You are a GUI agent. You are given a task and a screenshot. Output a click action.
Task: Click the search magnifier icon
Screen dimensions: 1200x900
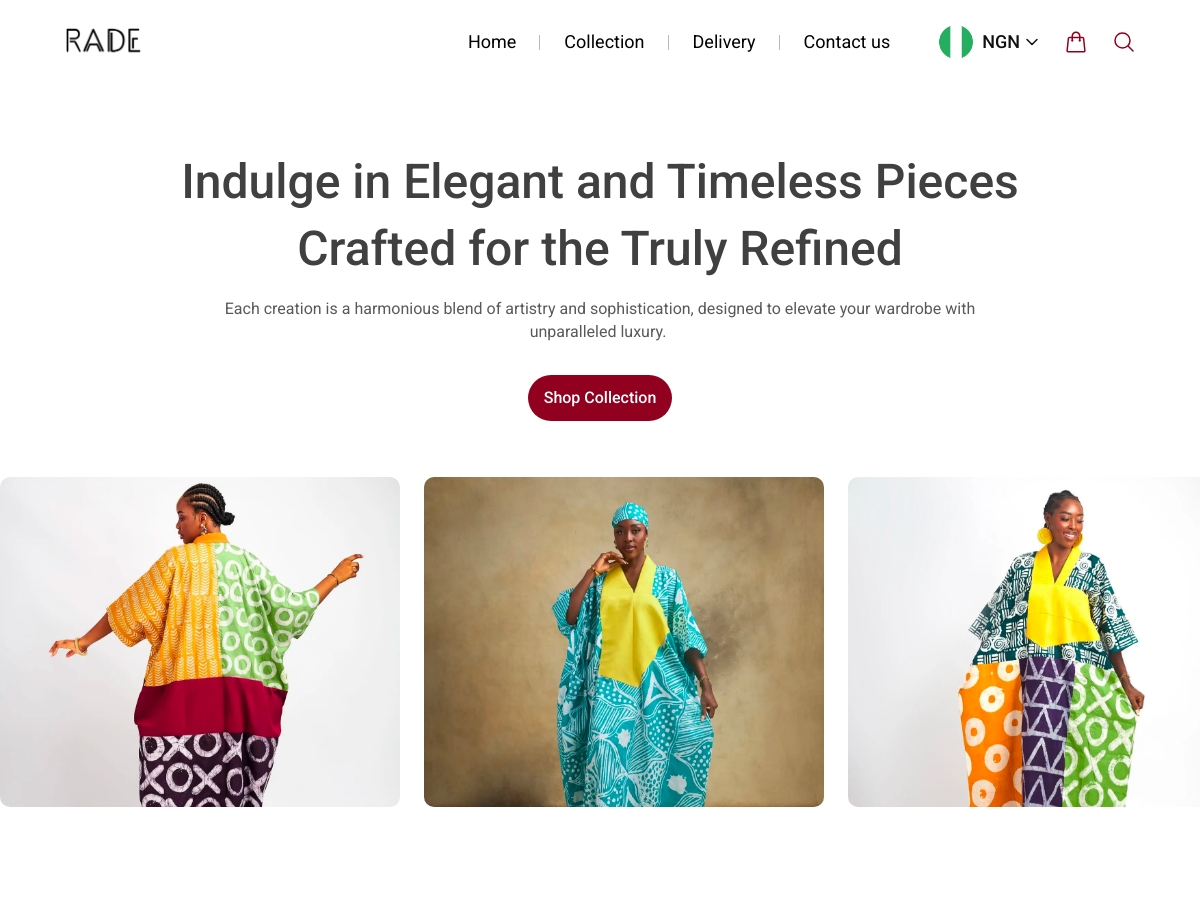tap(1124, 42)
